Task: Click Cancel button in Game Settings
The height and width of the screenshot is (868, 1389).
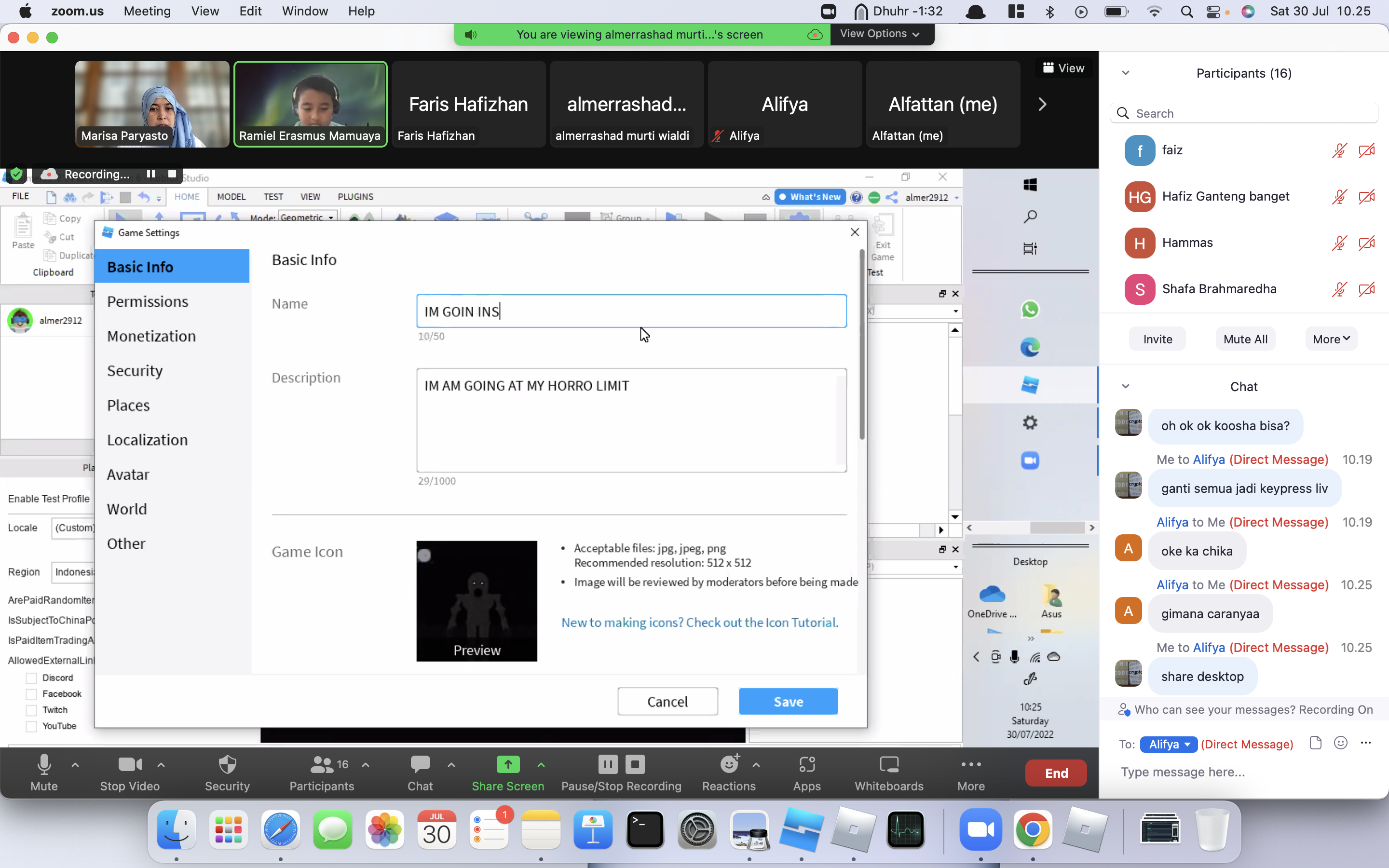Action: tap(668, 702)
